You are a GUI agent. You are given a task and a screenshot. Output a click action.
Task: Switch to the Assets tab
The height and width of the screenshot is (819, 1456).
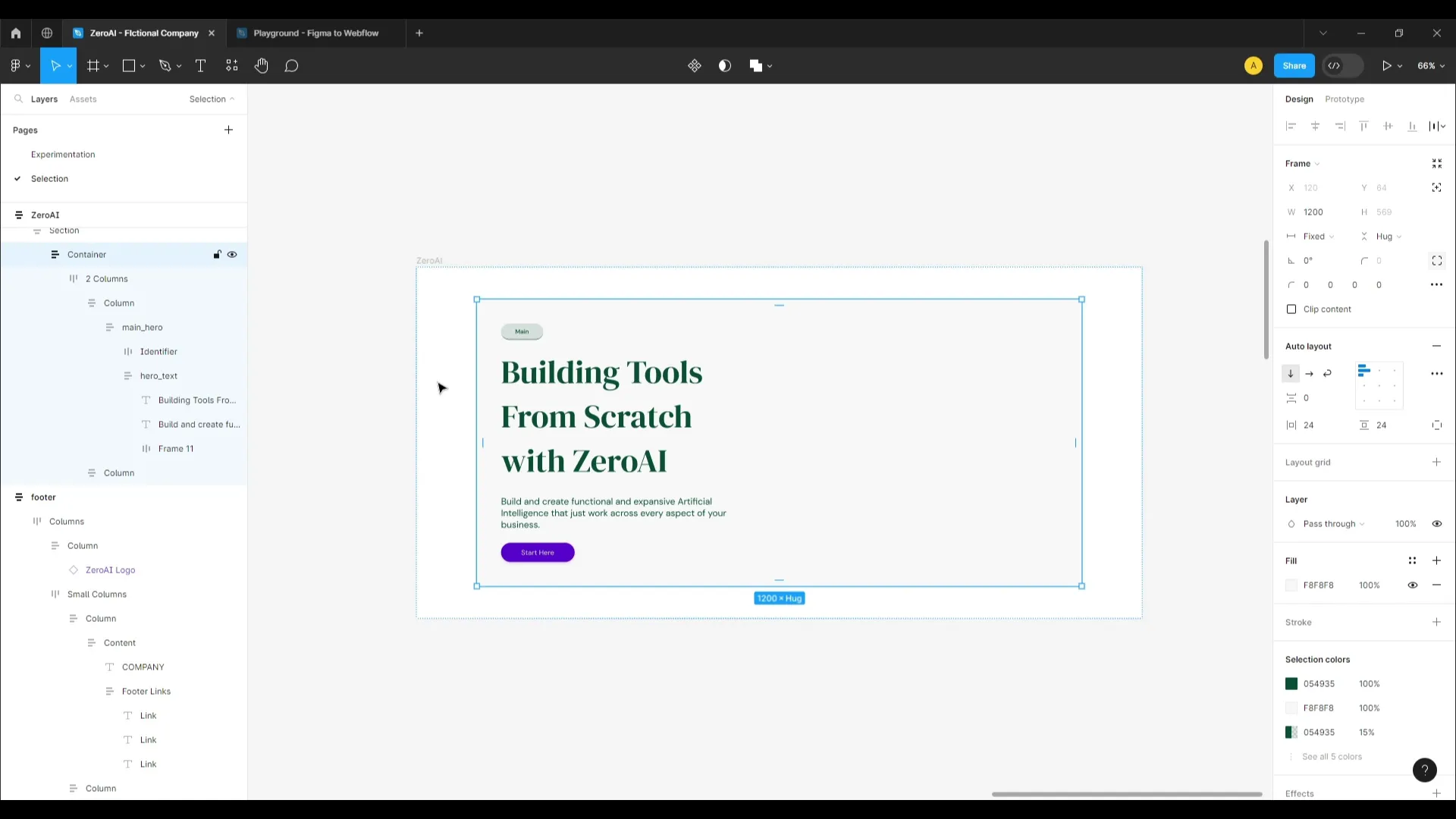tap(83, 99)
